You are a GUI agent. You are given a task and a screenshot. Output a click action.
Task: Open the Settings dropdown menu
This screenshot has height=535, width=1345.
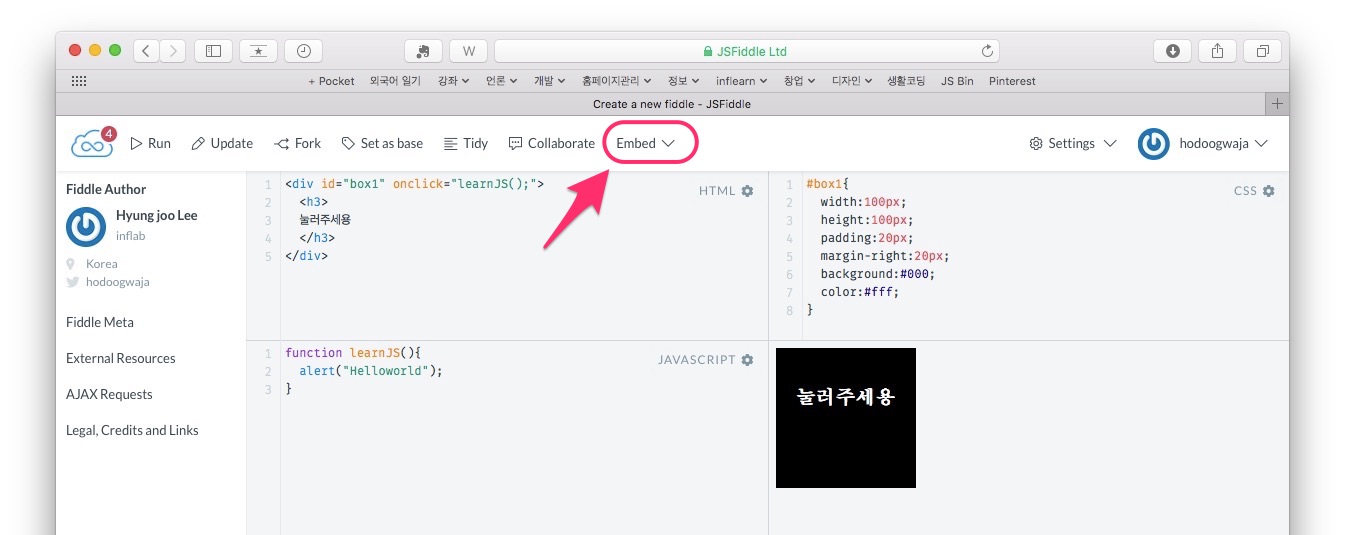pyautogui.click(x=1073, y=143)
